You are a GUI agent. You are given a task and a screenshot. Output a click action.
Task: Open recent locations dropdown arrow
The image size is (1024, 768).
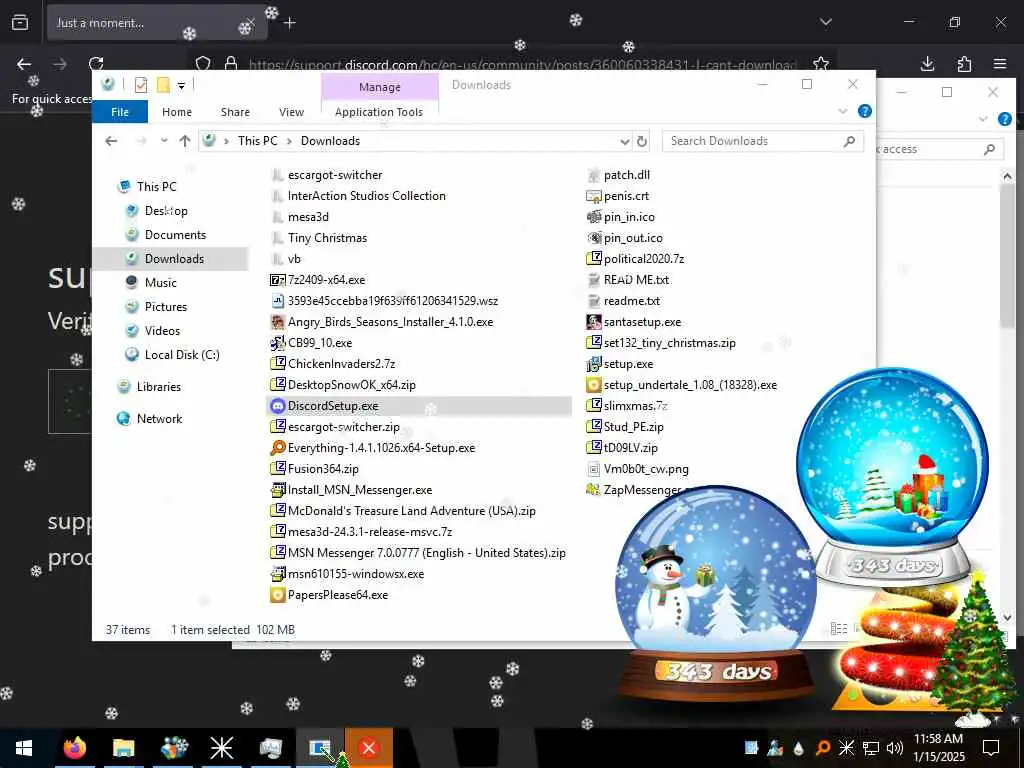coord(164,141)
